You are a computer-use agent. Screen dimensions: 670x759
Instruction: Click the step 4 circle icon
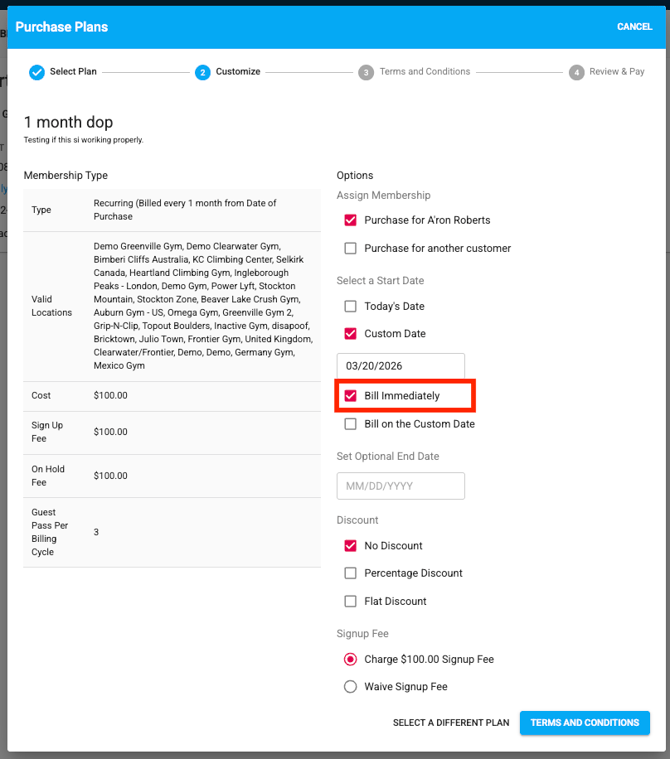point(577,73)
